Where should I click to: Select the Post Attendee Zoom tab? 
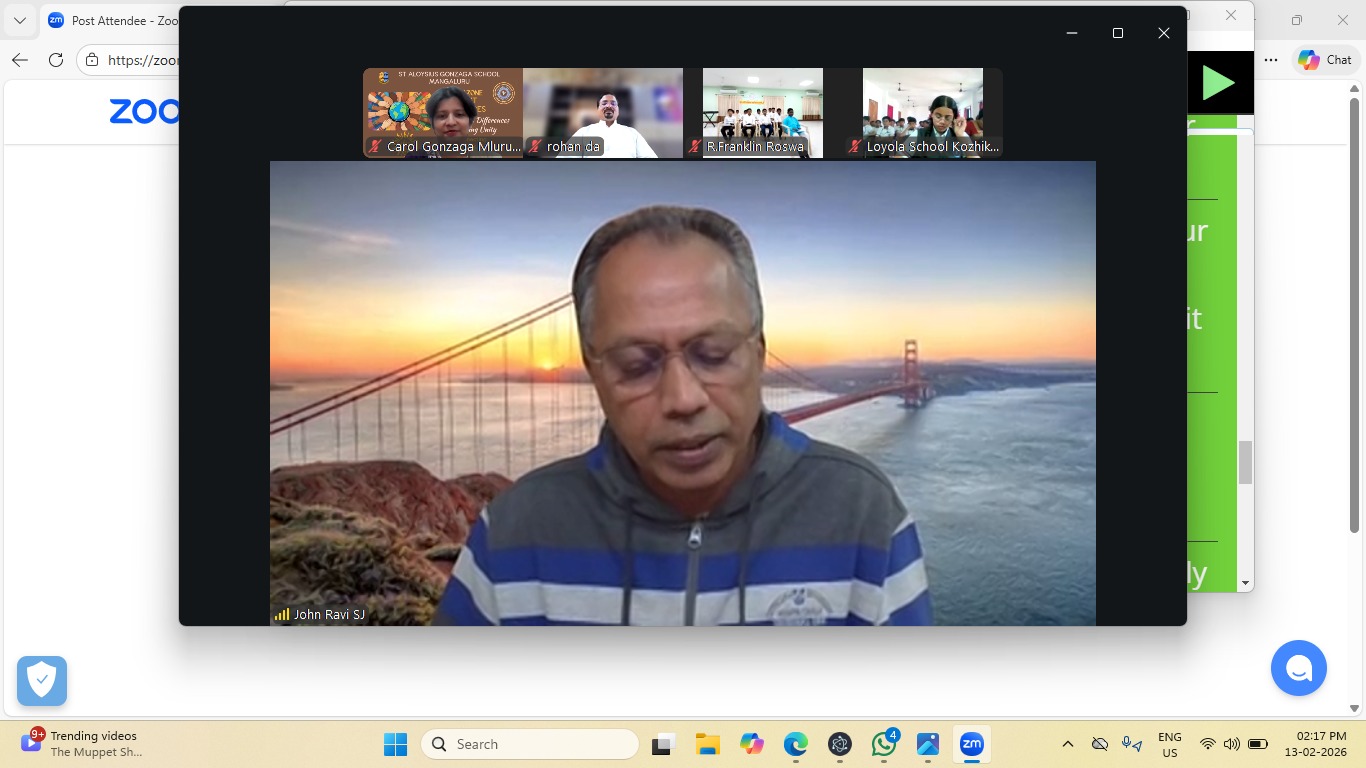(x=110, y=20)
